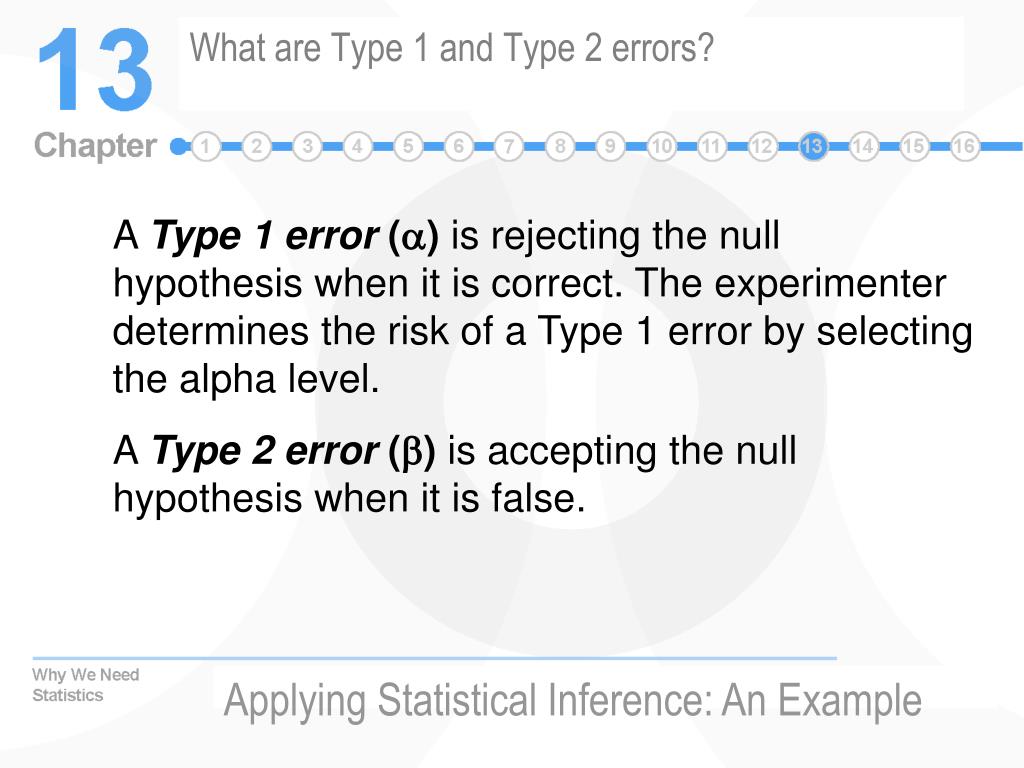
Task: Select chapter 11 on the chapter line
Action: pyautogui.click(x=711, y=146)
